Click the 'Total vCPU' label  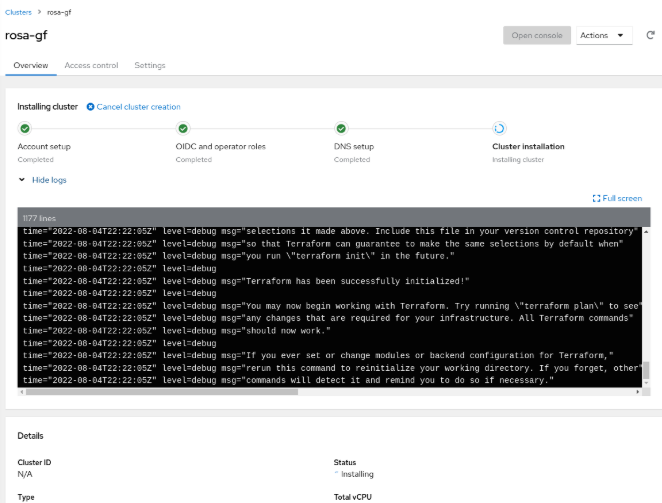point(353,497)
